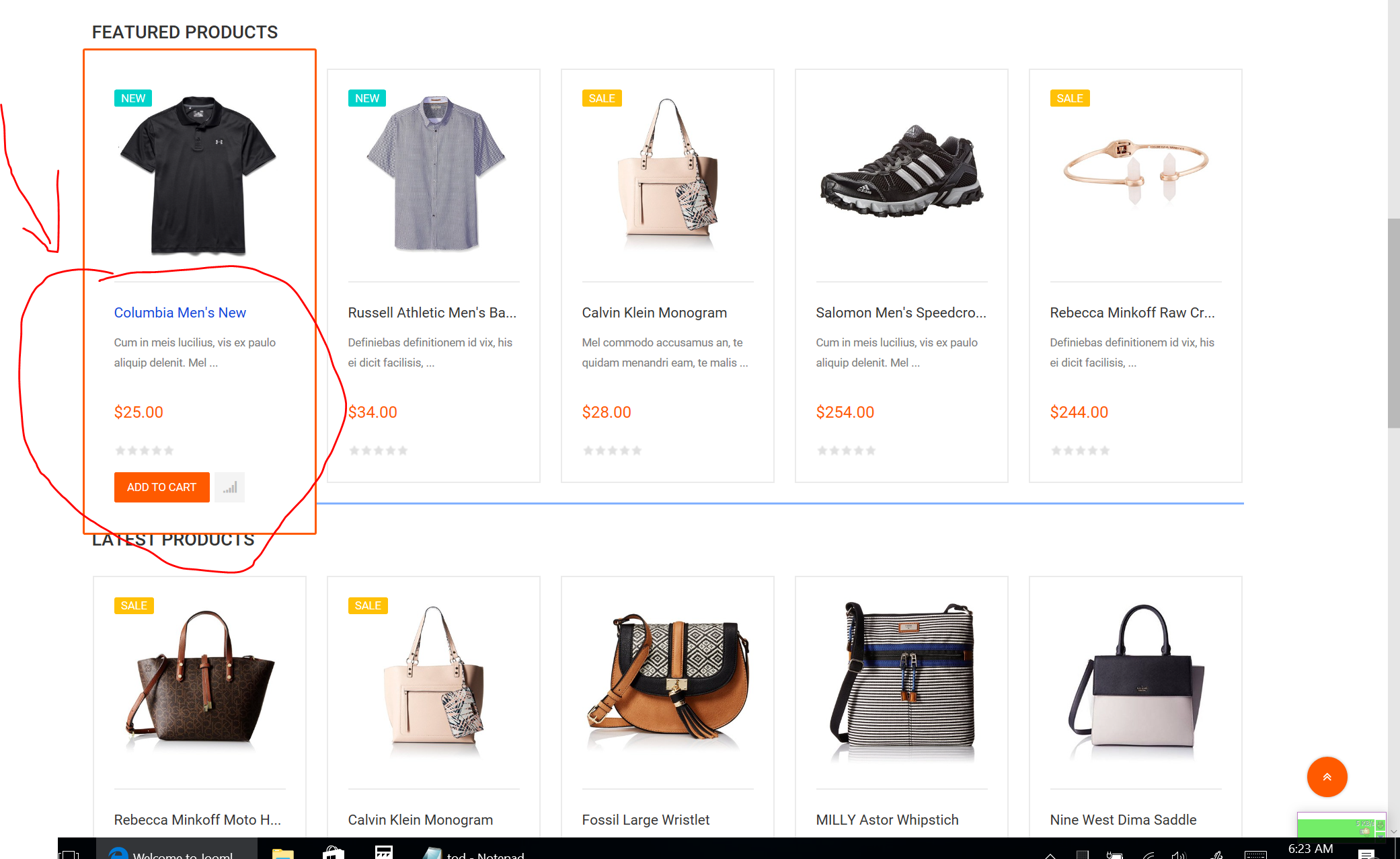Click the orange scroll-to-top chevron button

1327,777
